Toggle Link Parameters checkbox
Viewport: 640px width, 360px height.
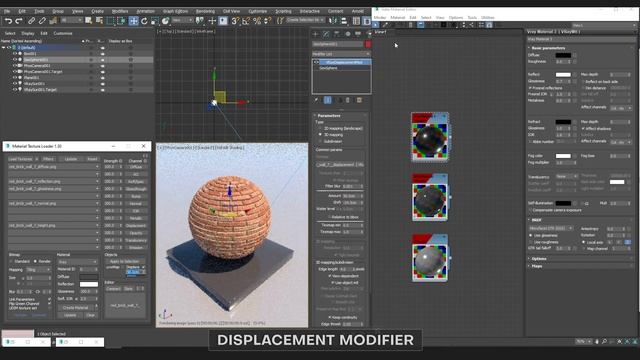49,299
